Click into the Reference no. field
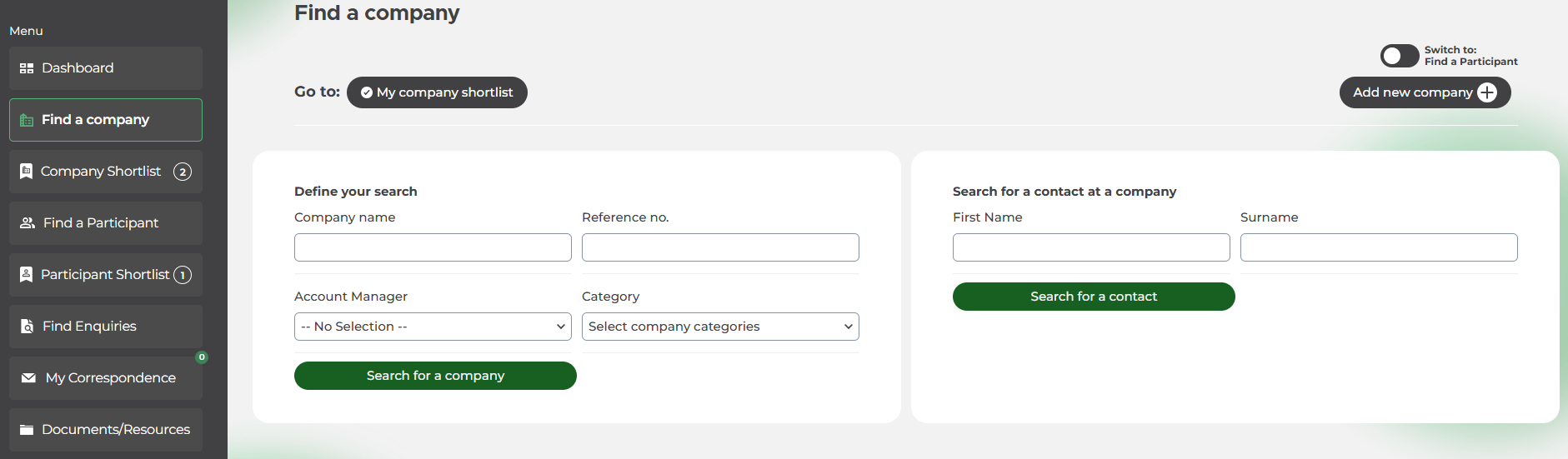 tap(720, 247)
